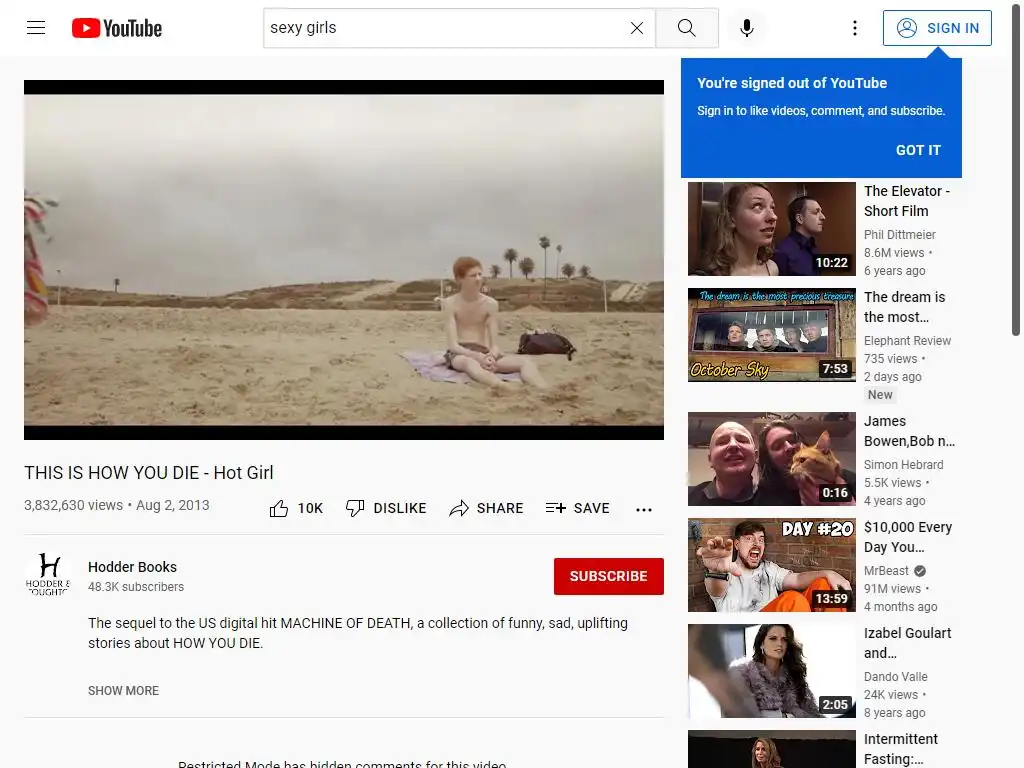This screenshot has height=768, width=1024.
Task: Click the MrBeast verified badge icon
Action: click(920, 571)
